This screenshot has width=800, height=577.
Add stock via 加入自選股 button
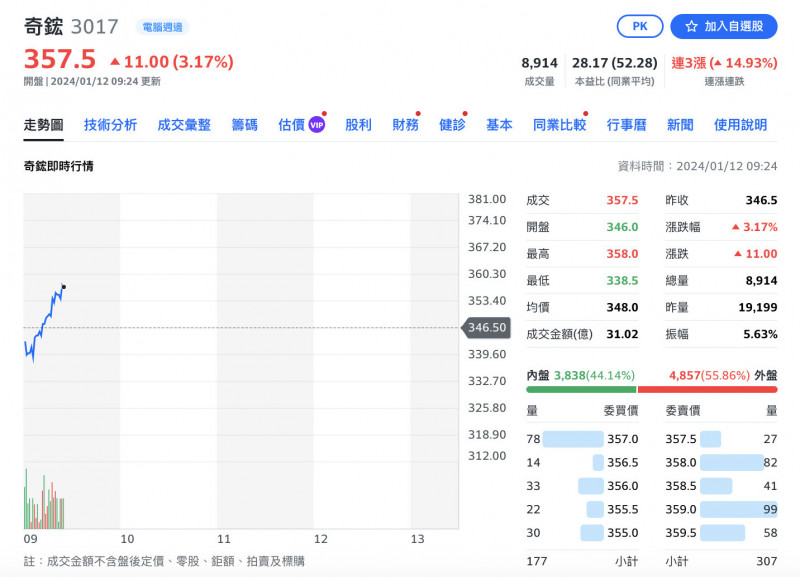pyautogui.click(x=723, y=27)
